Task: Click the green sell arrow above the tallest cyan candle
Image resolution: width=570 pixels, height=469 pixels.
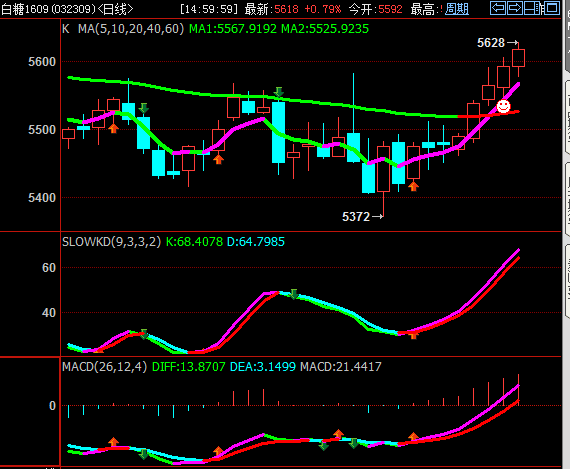Action: [279, 92]
